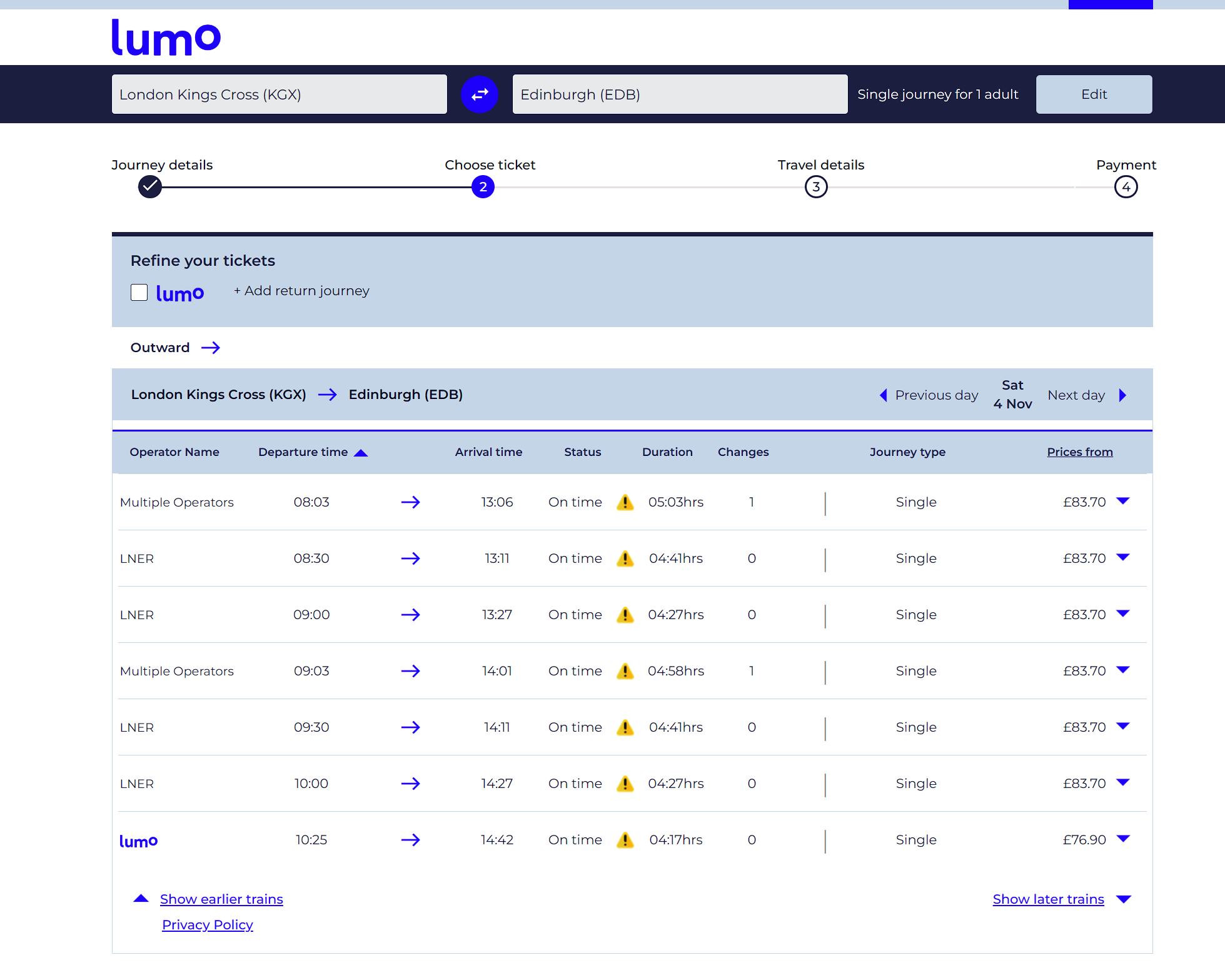Click the 14:27 arrival time
The image size is (1225, 980).
(x=497, y=784)
